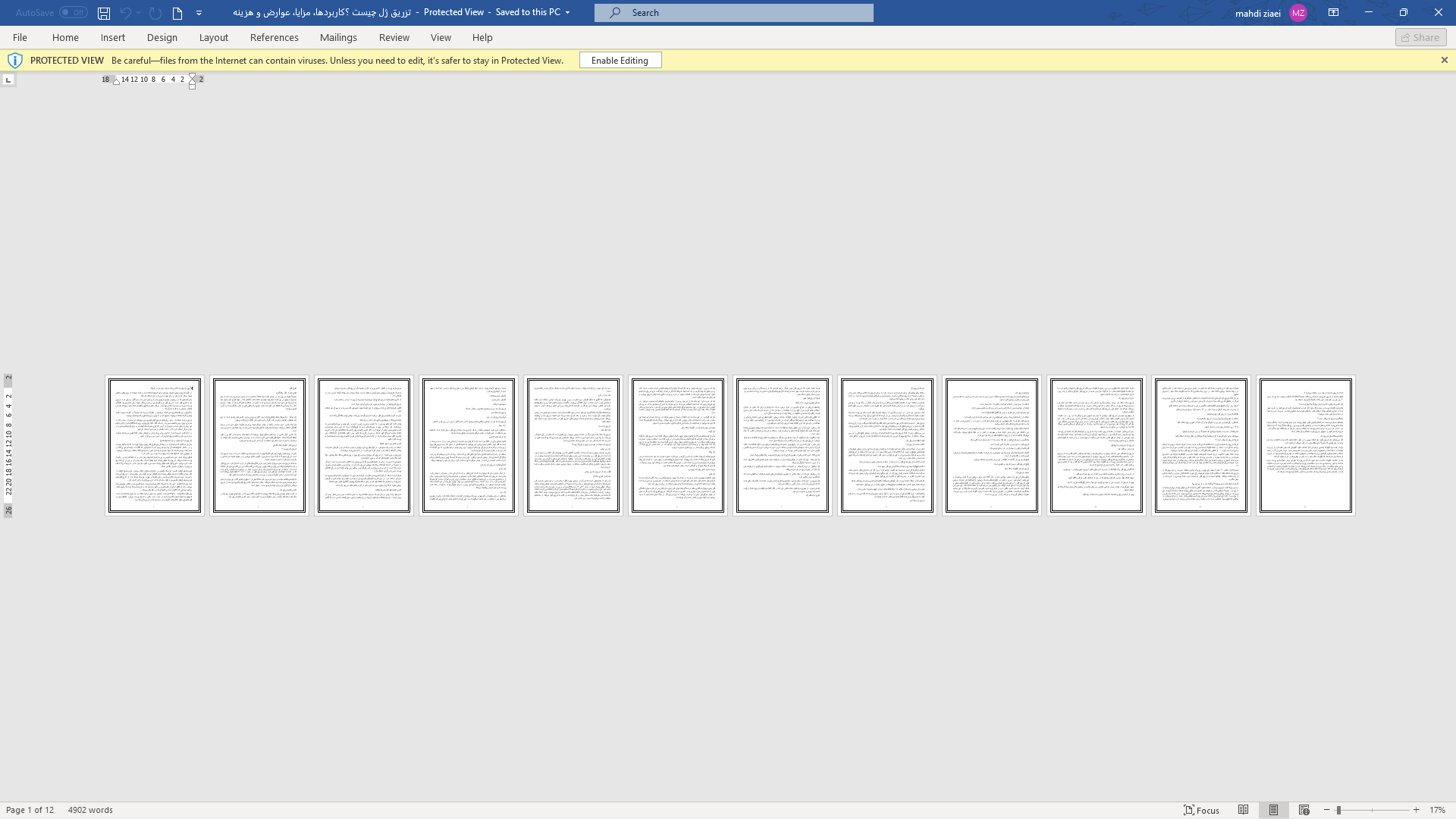Screen dimensions: 1456x819
Task: Open page 10 thumbnail
Action: [x=1097, y=446]
